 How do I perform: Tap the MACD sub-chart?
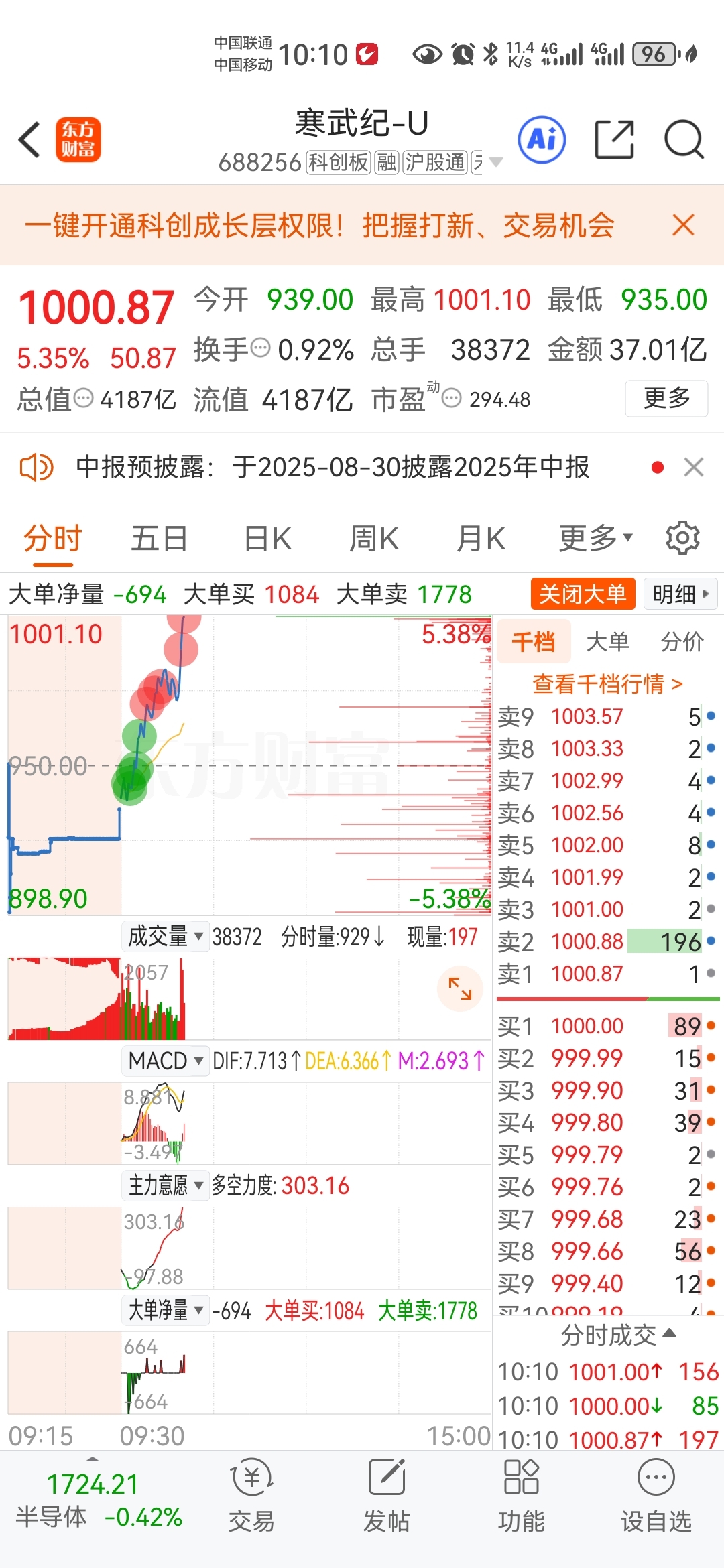(x=249, y=1123)
